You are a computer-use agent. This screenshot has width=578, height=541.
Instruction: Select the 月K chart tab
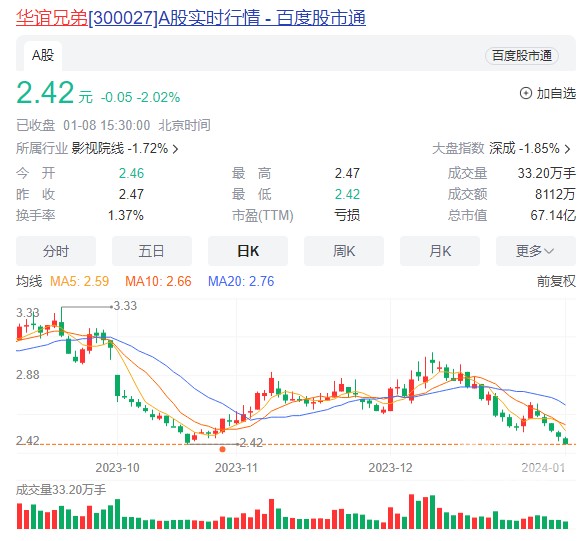(x=440, y=251)
